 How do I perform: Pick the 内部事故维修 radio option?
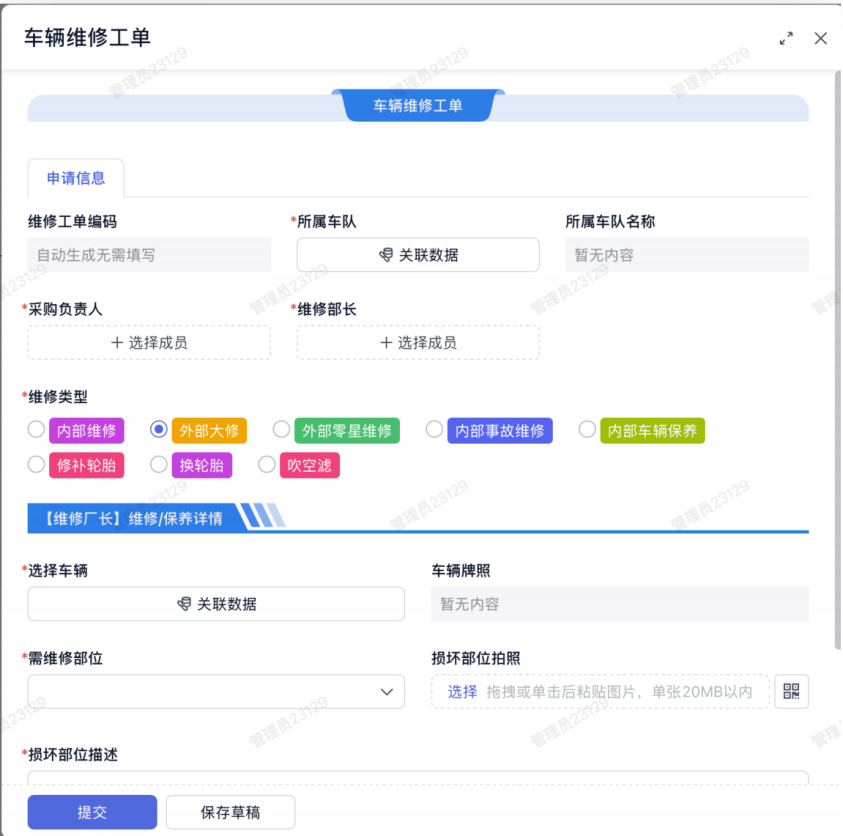coord(434,430)
